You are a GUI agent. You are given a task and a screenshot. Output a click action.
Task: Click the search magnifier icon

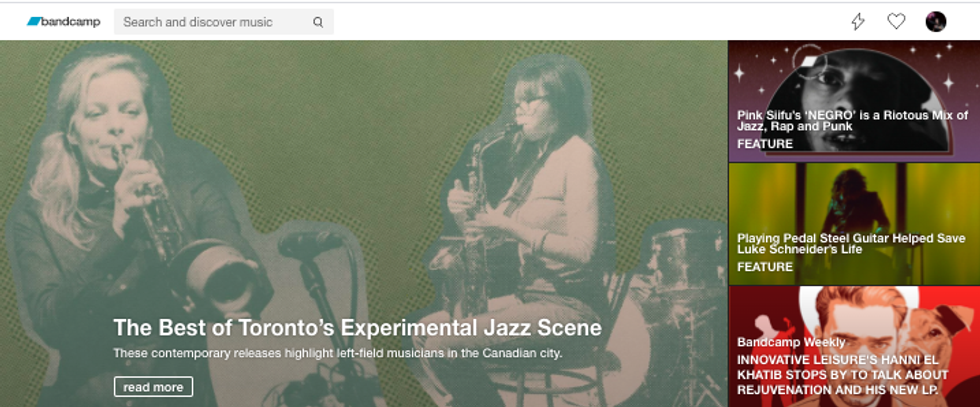318,23
